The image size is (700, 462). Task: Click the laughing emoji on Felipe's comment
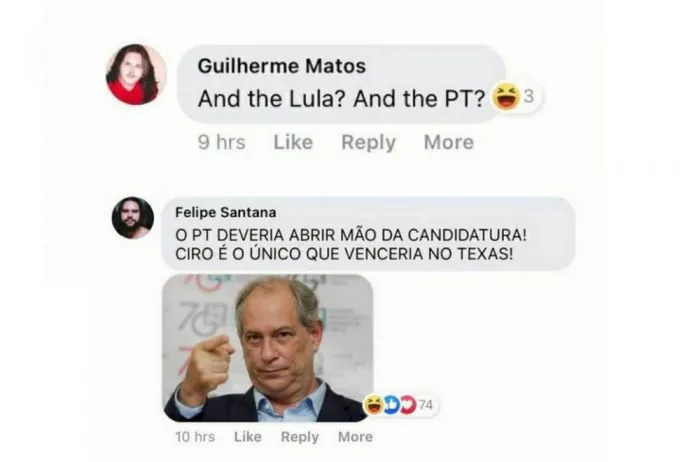coord(373,405)
